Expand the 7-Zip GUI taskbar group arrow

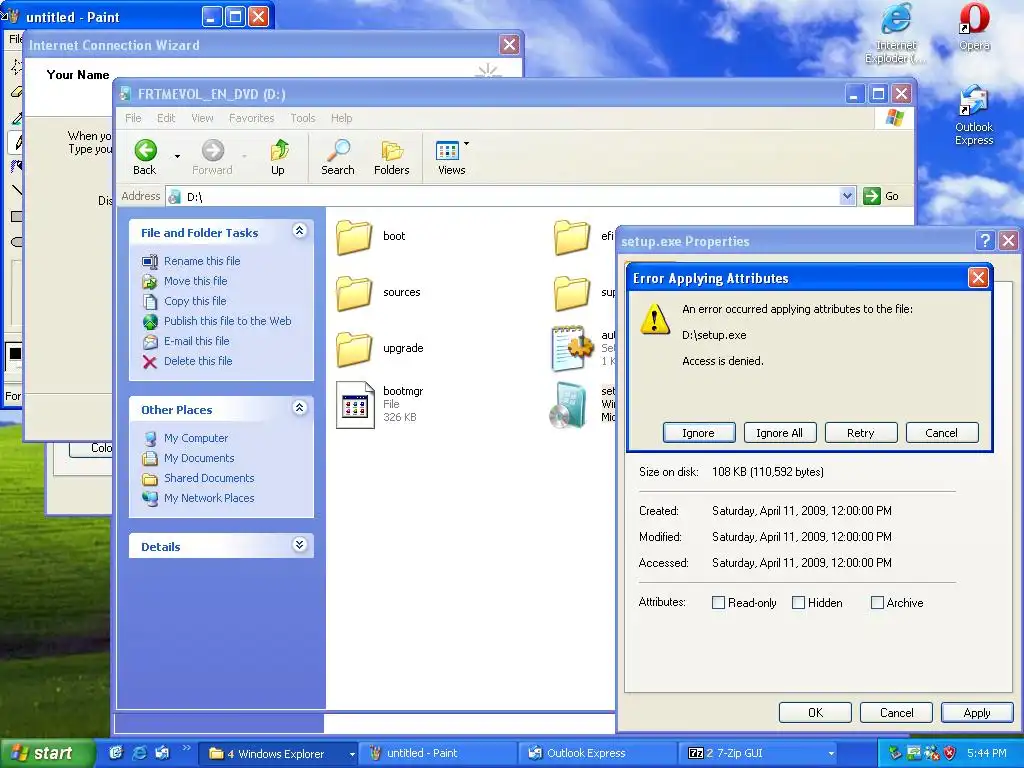pyautogui.click(x=831, y=754)
